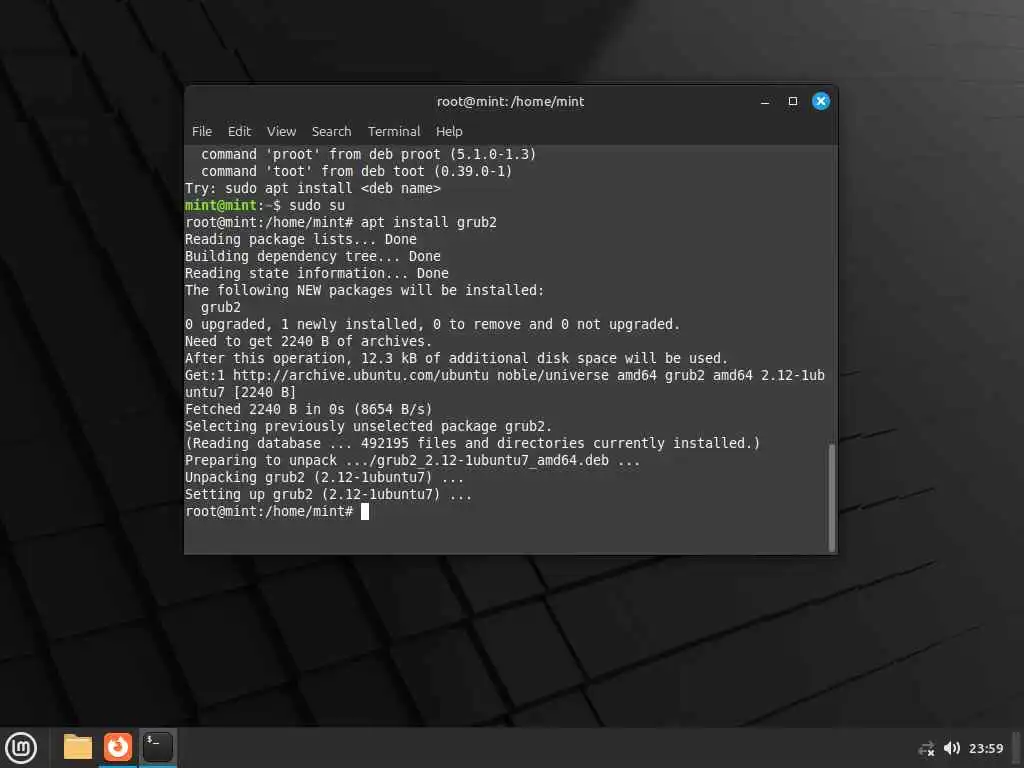
Task: Click 'Need to get 2240 B of archives' line
Action: (308, 341)
